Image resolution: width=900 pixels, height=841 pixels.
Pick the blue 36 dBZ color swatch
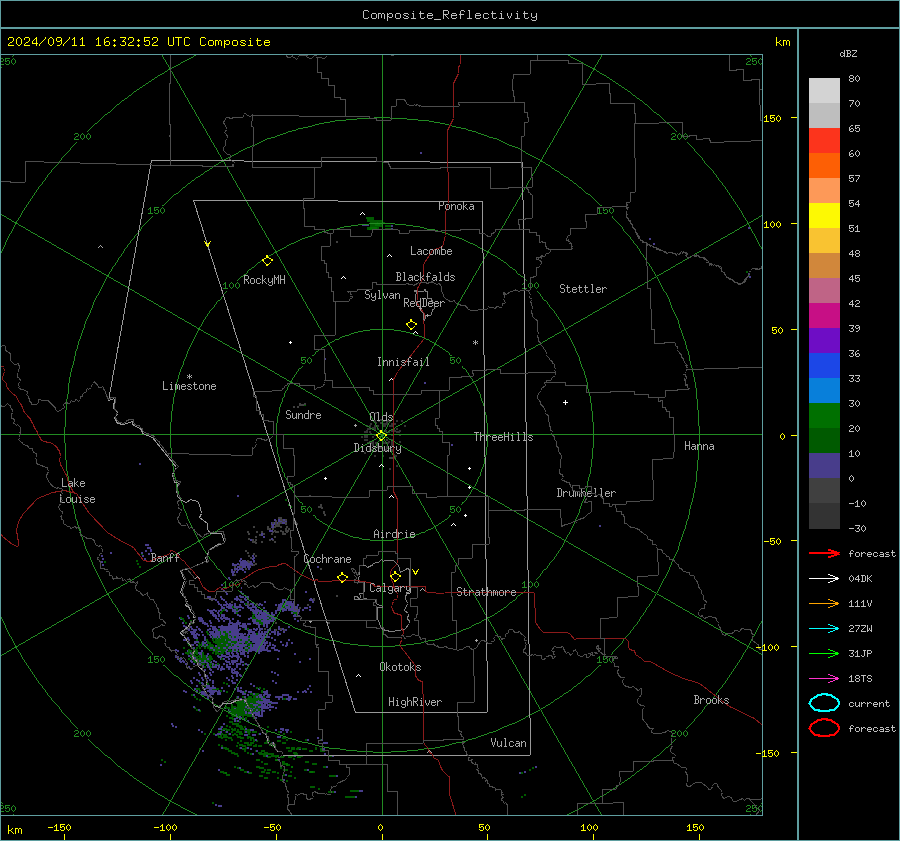[x=824, y=365]
